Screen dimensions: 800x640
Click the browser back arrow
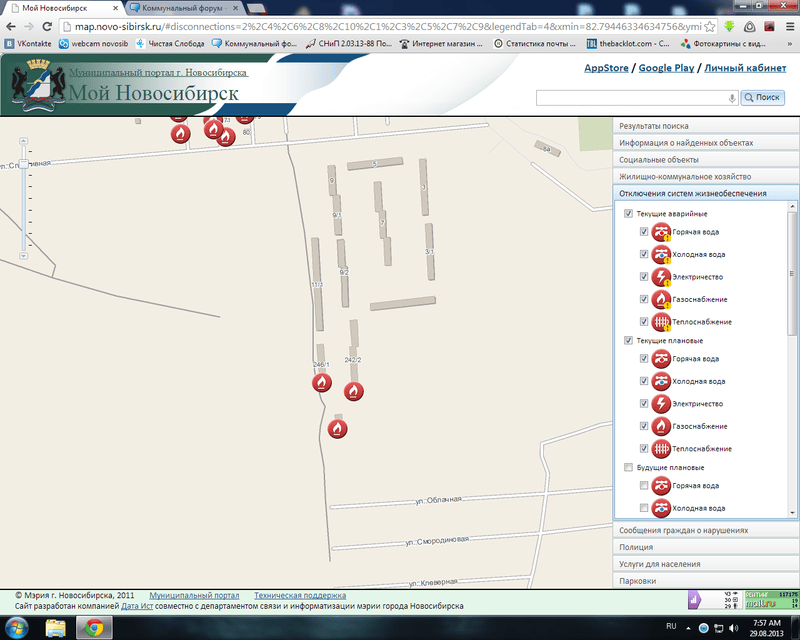pyautogui.click(x=11, y=27)
